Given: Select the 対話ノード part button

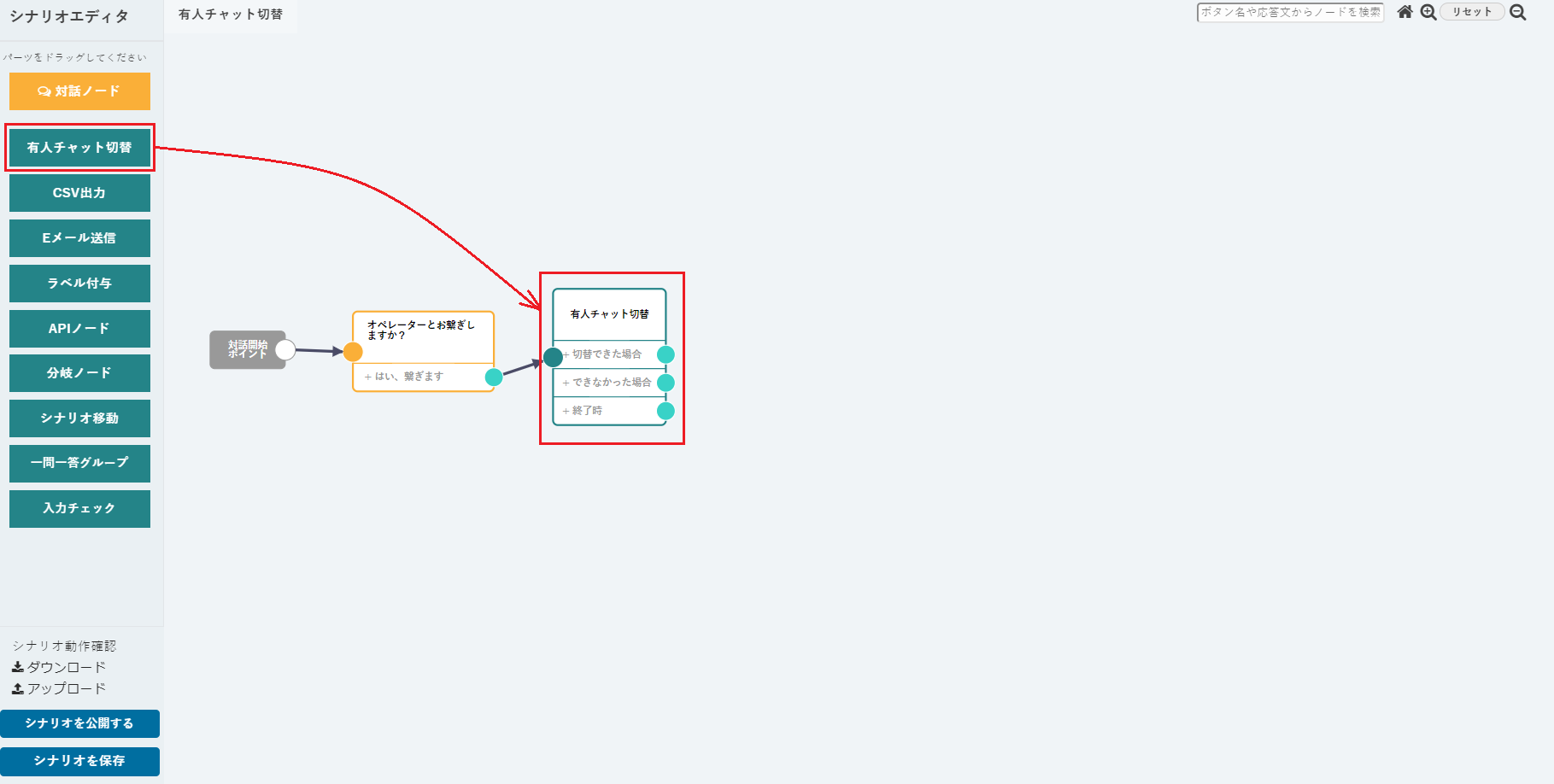Looking at the screenshot, I should click(x=79, y=91).
